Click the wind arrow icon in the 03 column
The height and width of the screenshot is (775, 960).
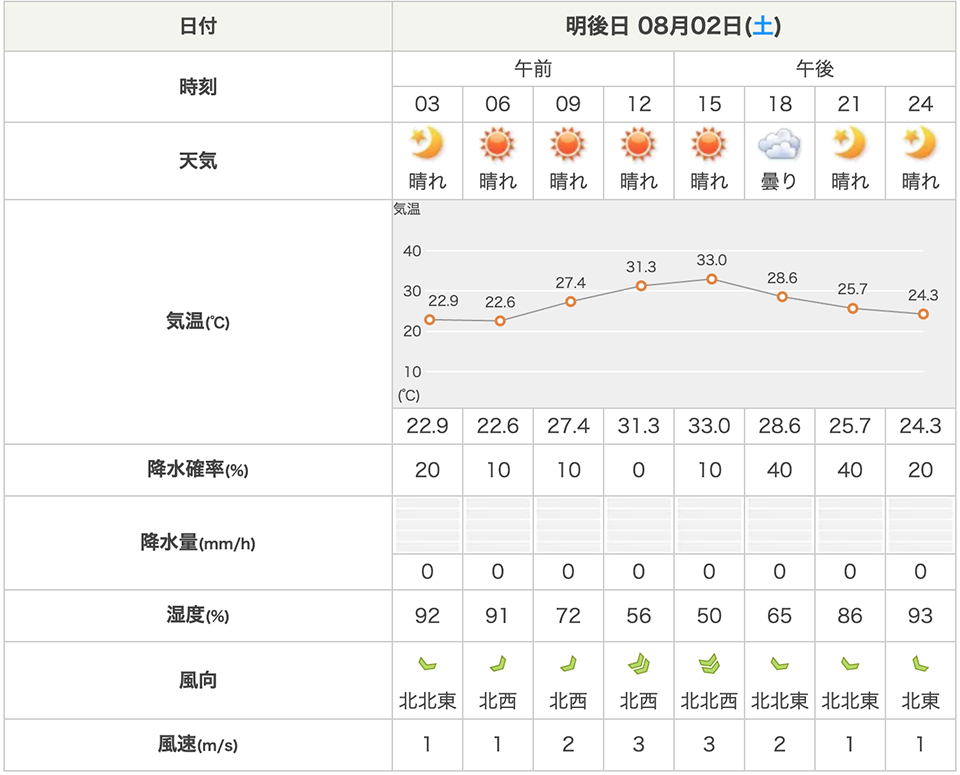tap(427, 662)
